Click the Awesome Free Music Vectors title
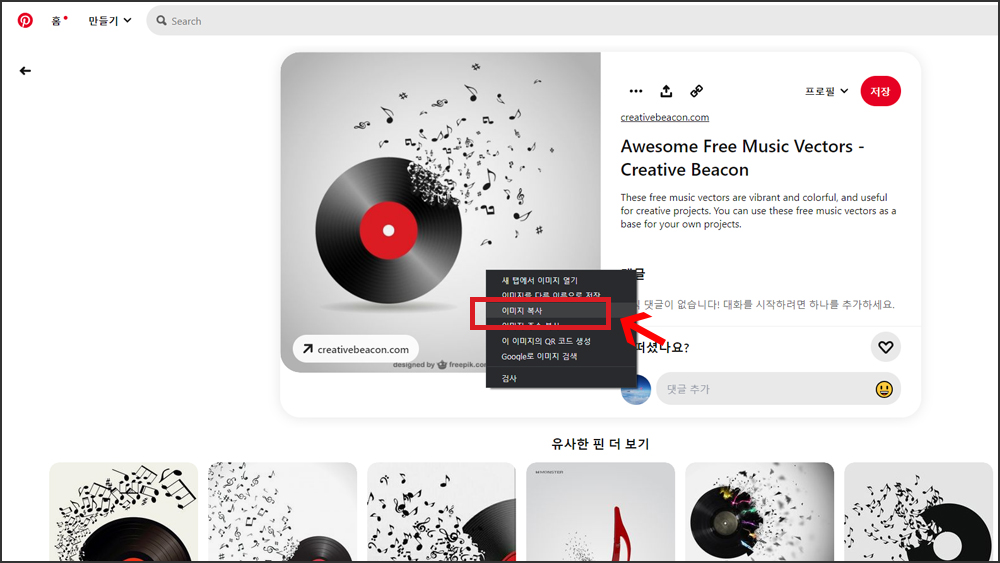 click(x=742, y=158)
